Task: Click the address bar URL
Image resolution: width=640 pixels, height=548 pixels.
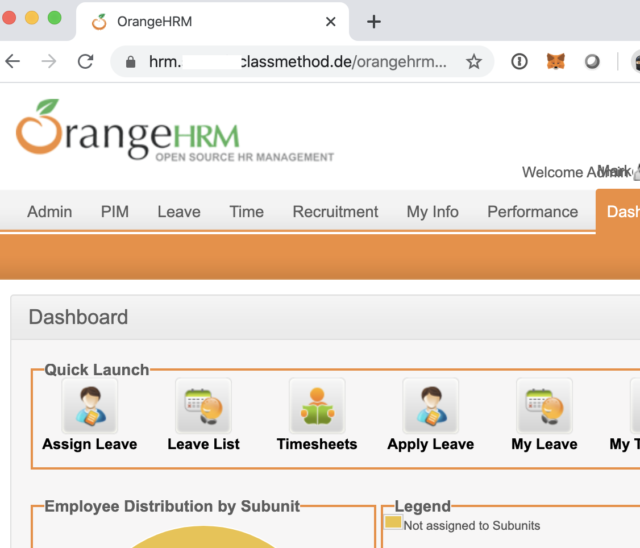Action: [298, 62]
